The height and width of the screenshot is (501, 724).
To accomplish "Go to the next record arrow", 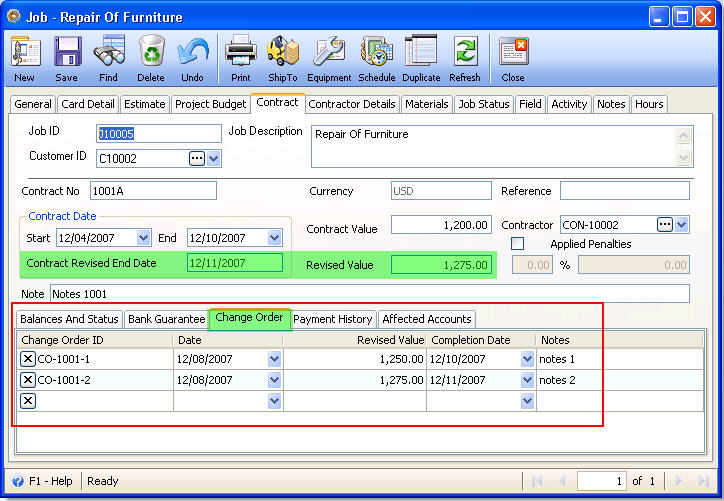I will coord(679,481).
